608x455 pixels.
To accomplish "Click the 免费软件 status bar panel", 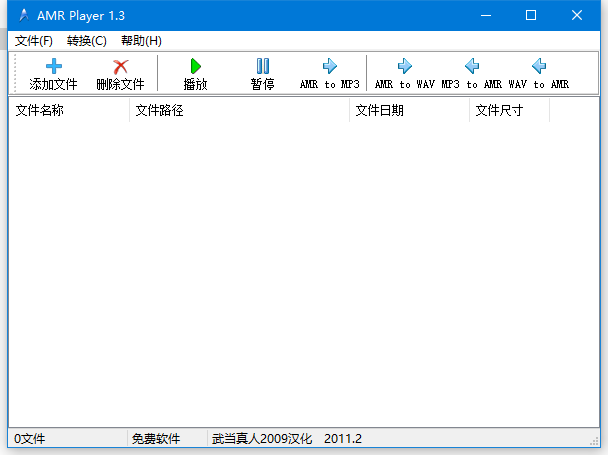I will 165,439.
